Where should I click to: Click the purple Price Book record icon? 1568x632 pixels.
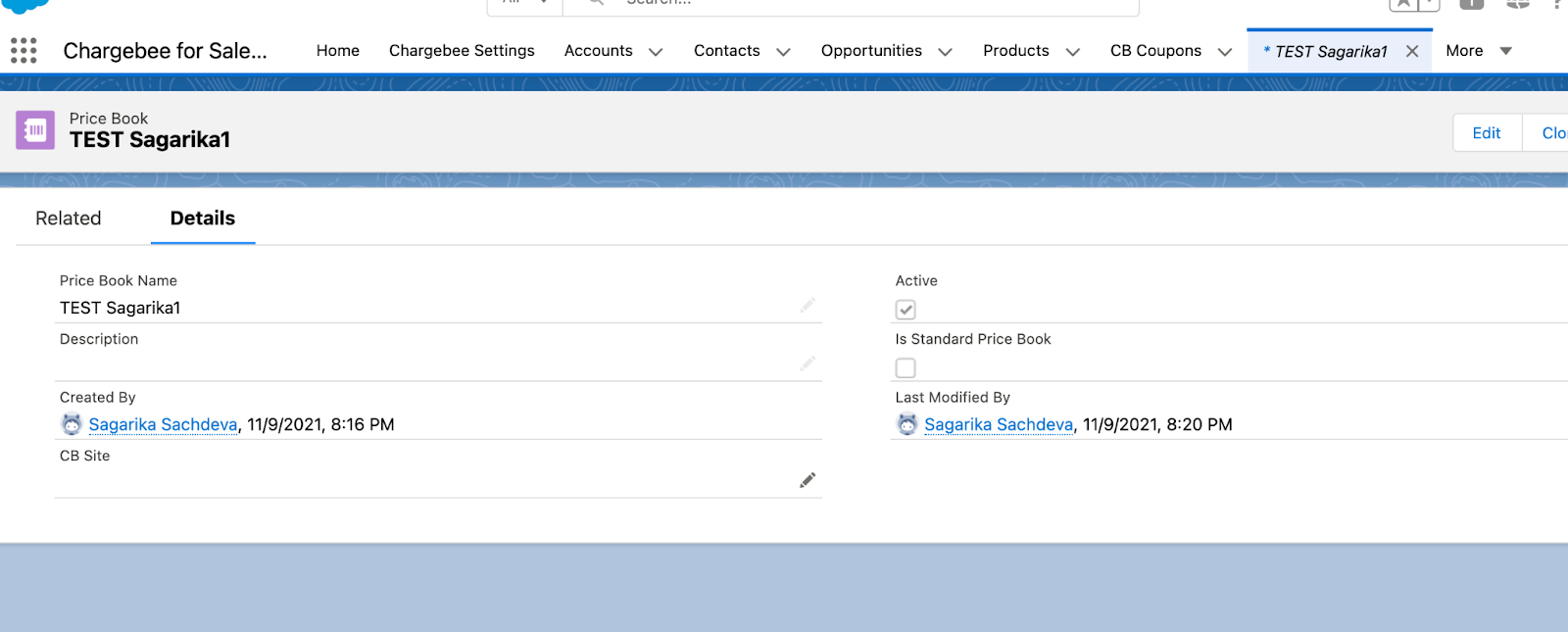coord(35,130)
